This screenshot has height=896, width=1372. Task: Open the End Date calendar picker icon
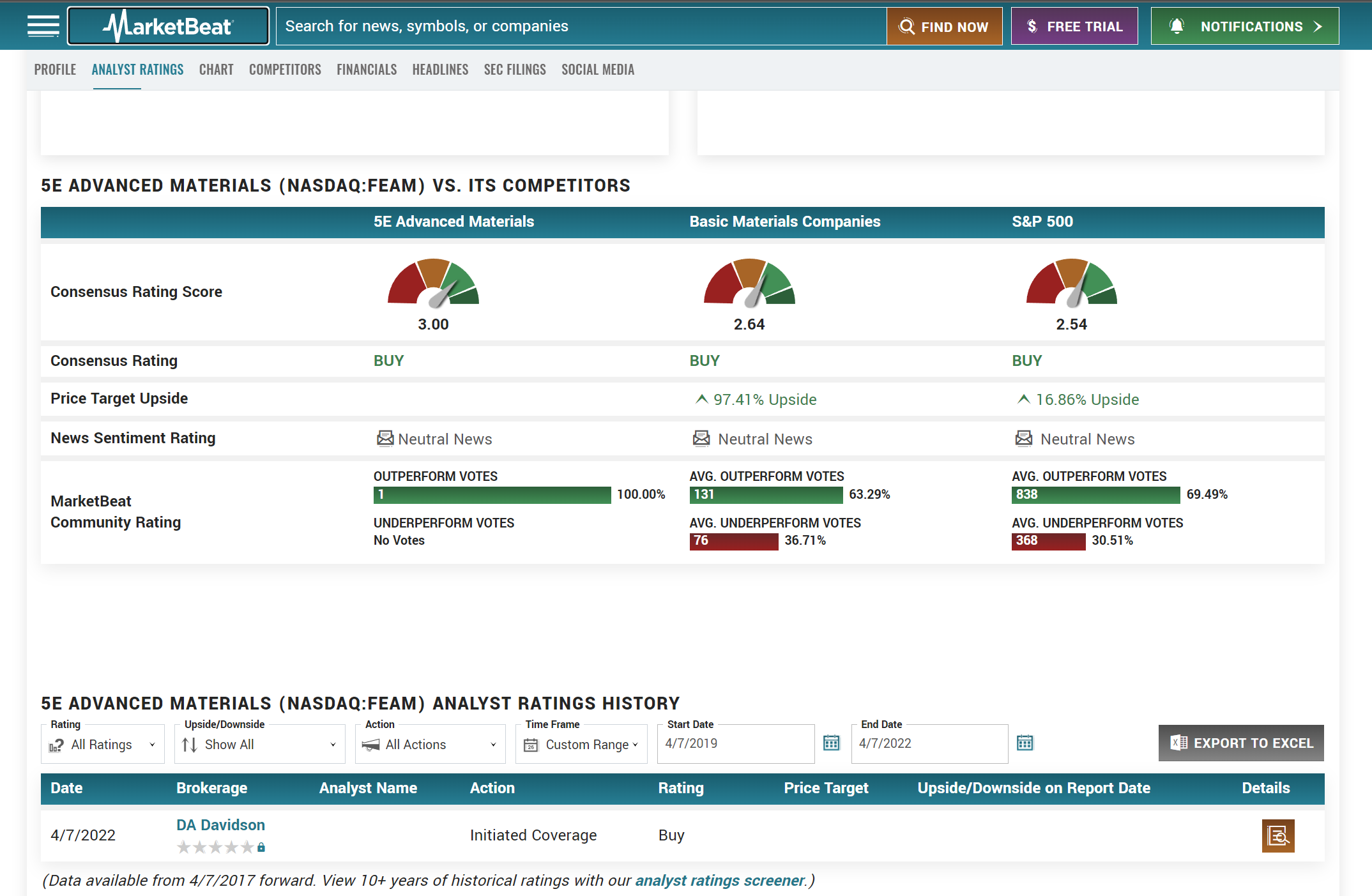pos(1025,743)
